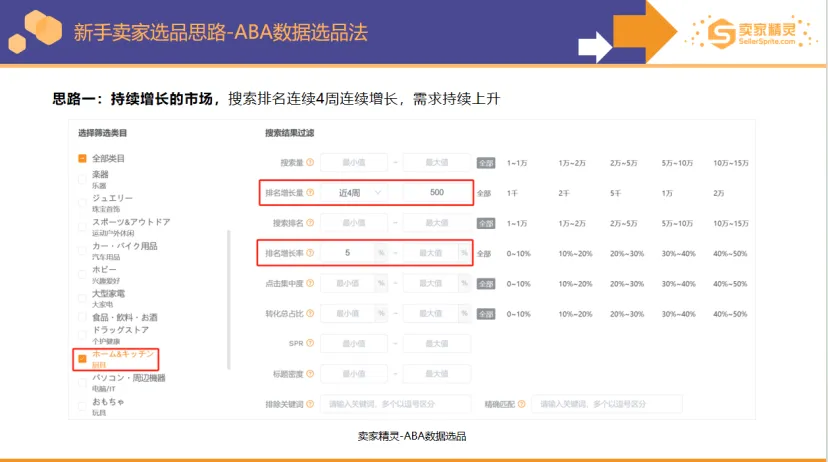Open the 近4周 period dropdown

pos(354,193)
